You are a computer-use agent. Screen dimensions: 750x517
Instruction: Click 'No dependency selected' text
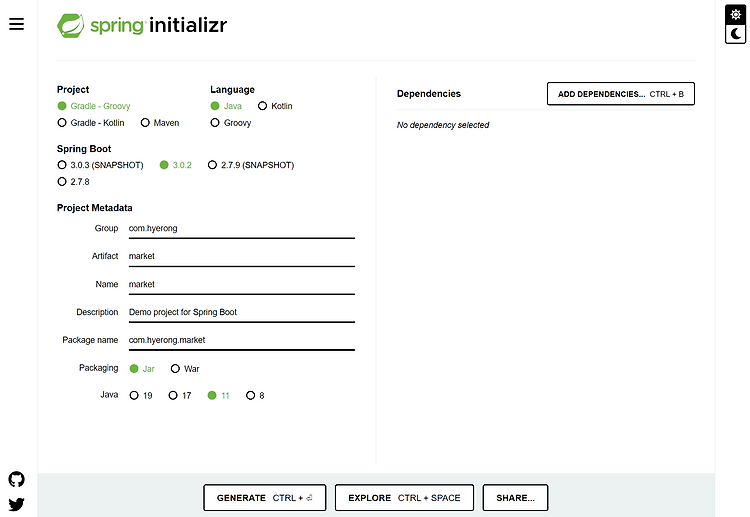[443, 125]
